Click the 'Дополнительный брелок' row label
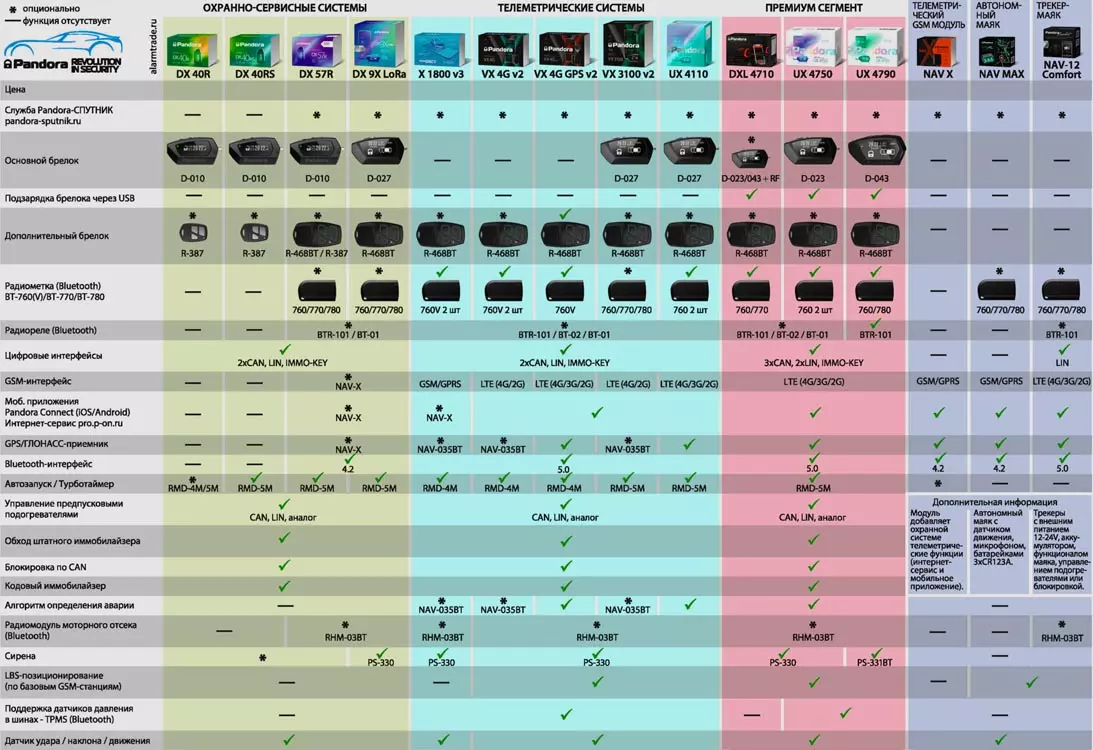Image resolution: width=1093 pixels, height=750 pixels. [56, 236]
